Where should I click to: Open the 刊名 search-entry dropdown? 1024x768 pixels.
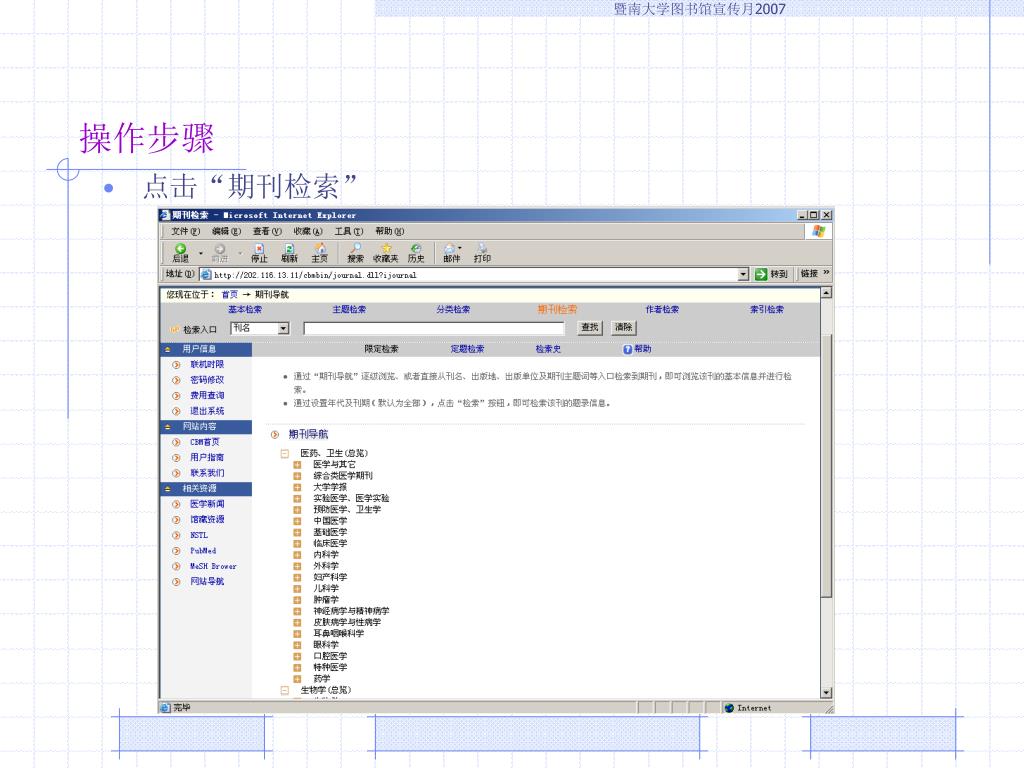click(283, 328)
